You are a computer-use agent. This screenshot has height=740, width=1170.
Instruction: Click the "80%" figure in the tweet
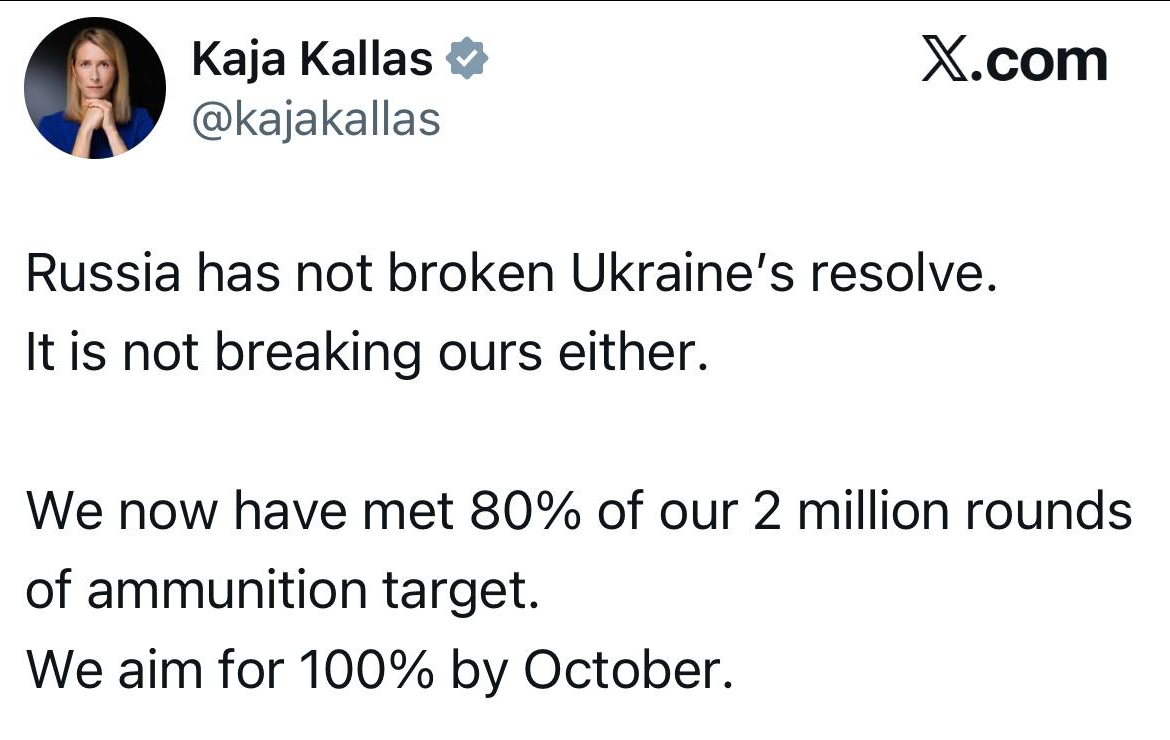525,512
